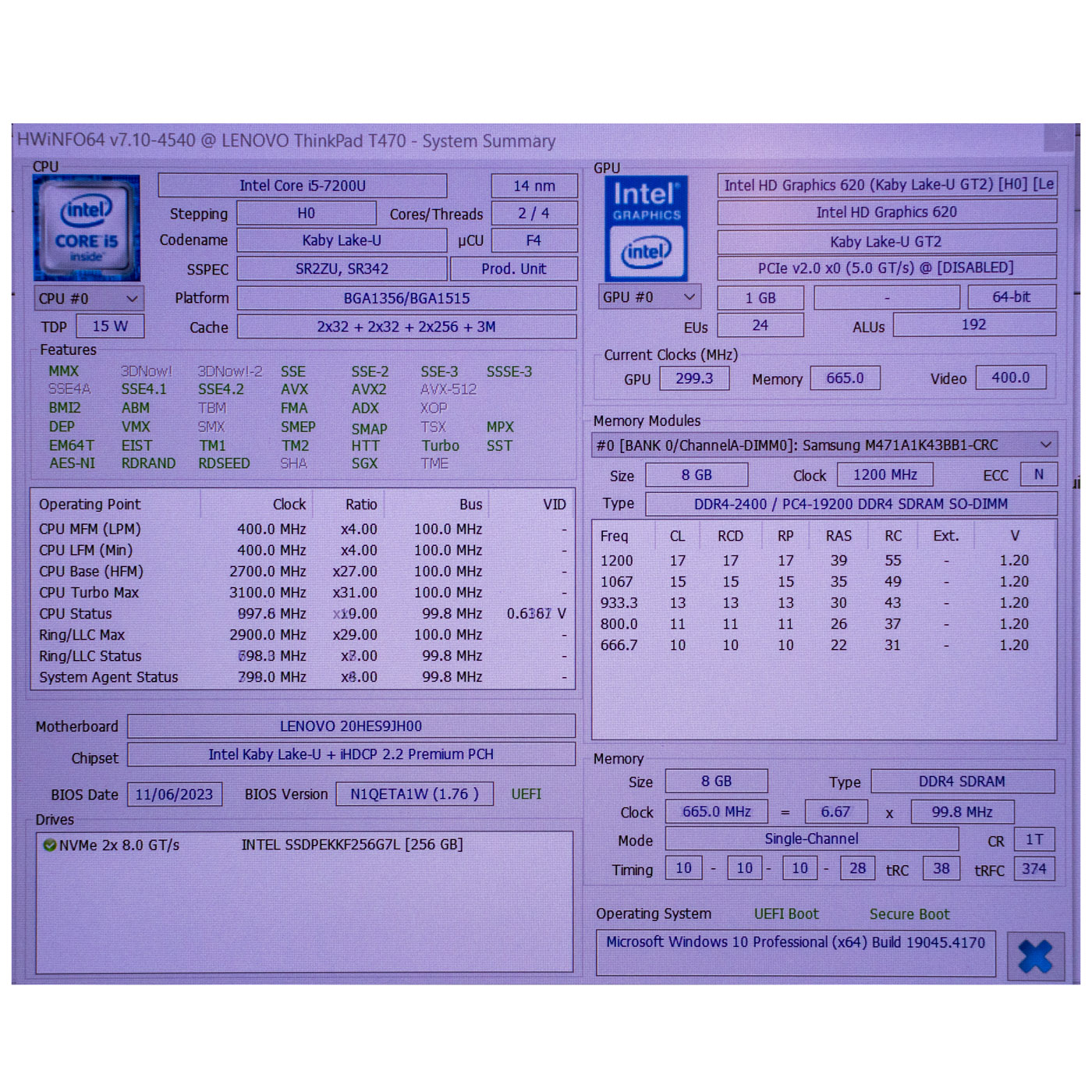Screen dimensions: 1092x1092
Task: Click the Intel Core i5-7200U name field
Action: 303,186
